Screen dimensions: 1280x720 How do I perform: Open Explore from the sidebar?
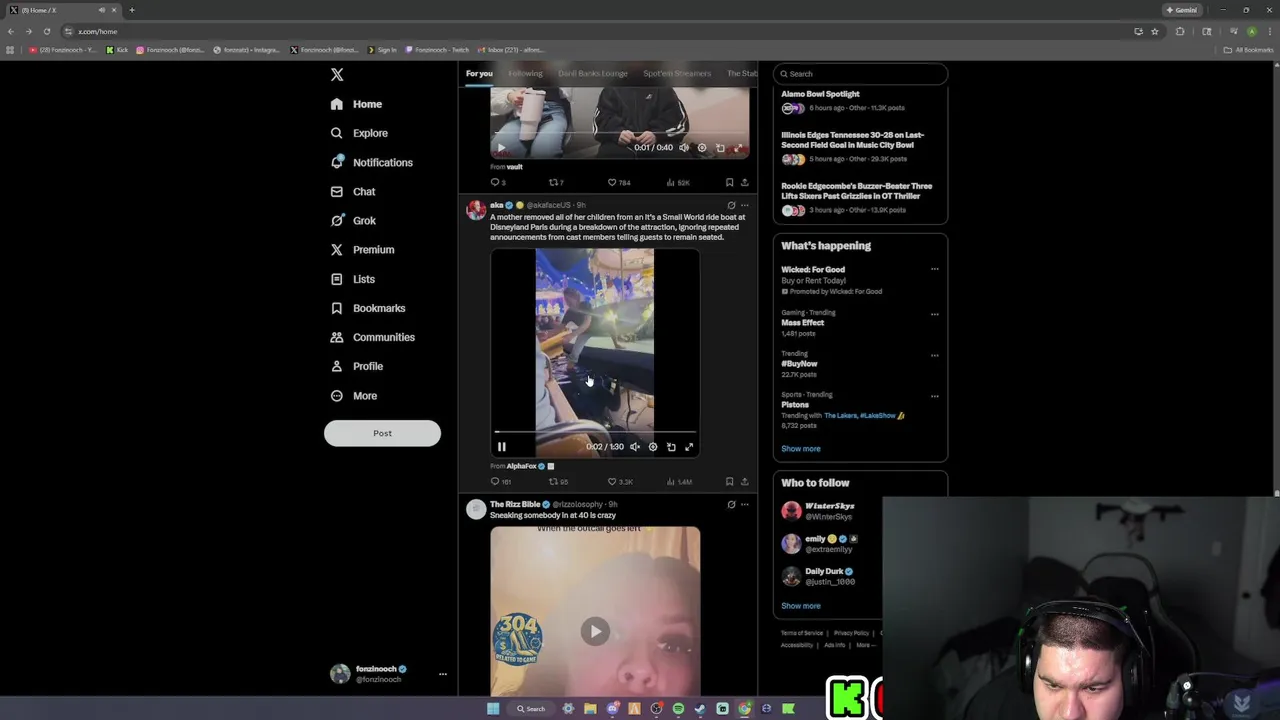click(359, 133)
